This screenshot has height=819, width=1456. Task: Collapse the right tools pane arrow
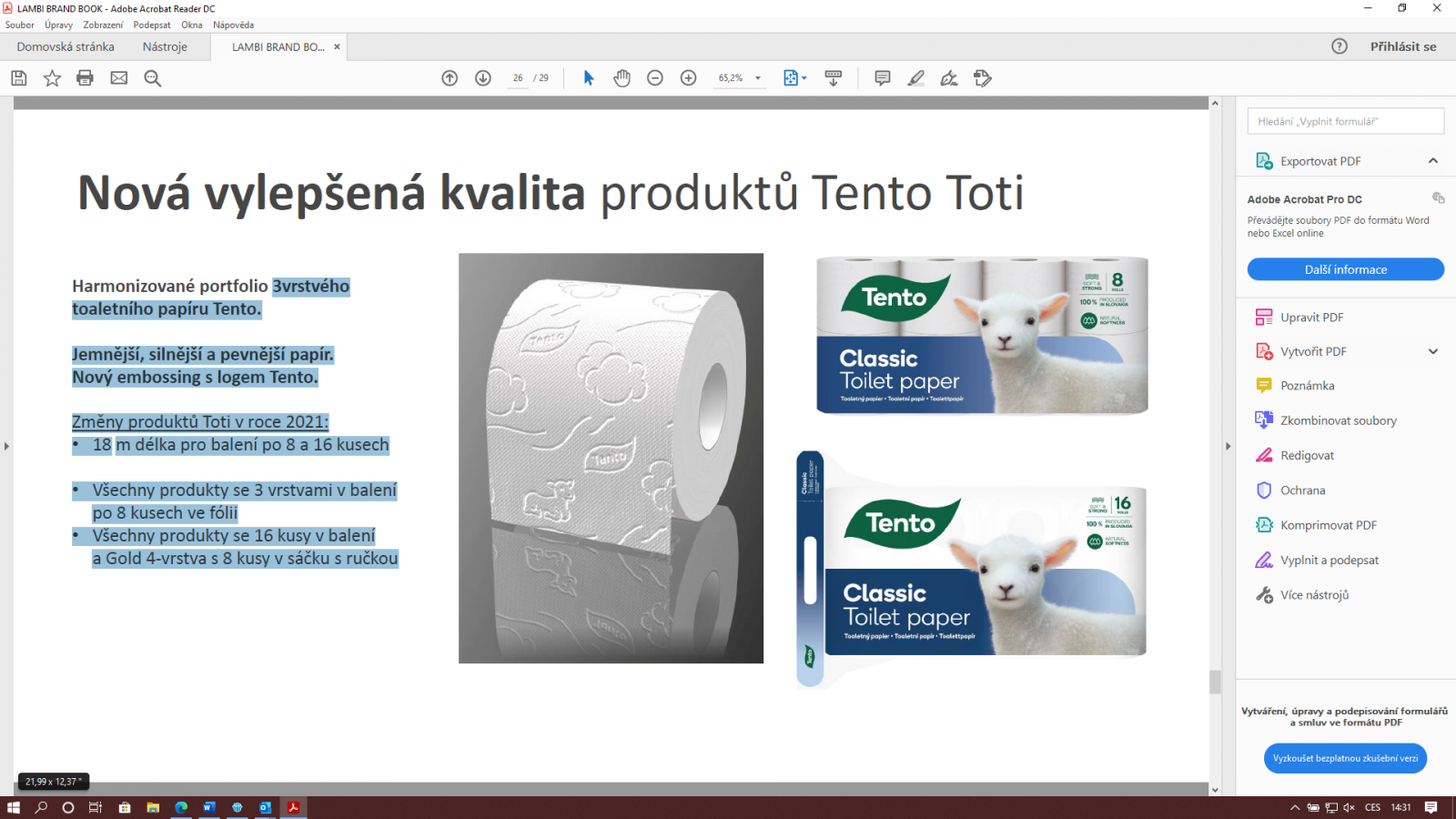click(x=1228, y=446)
